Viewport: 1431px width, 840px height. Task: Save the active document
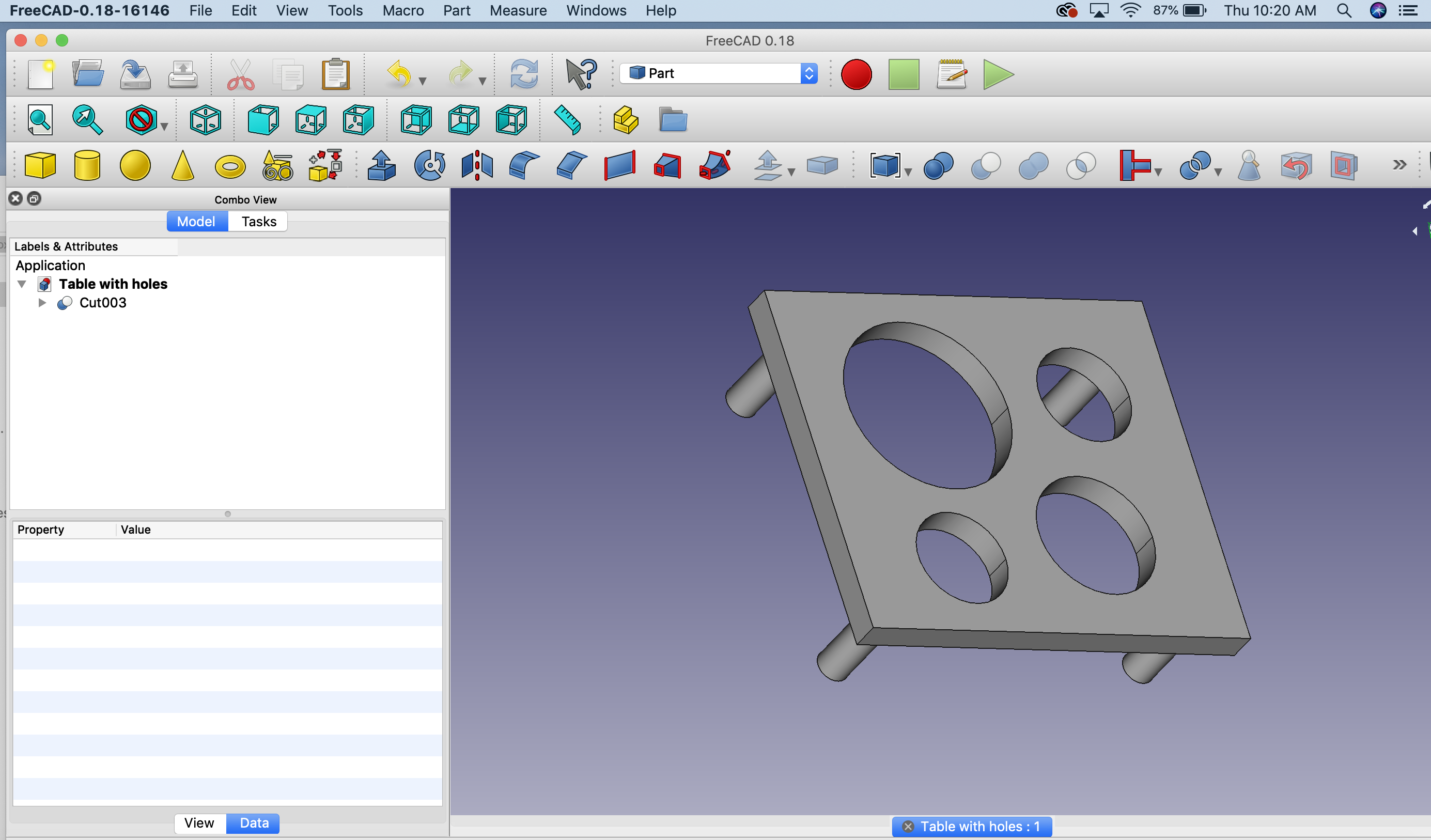point(135,74)
